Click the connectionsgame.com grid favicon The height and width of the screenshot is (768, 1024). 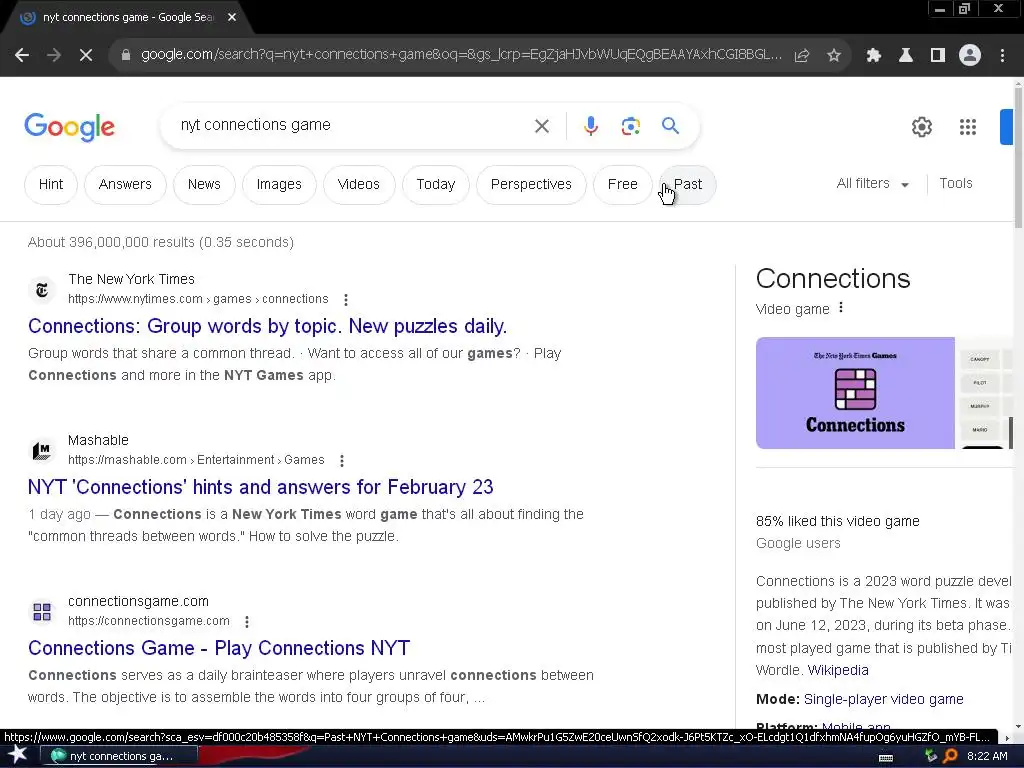point(42,612)
